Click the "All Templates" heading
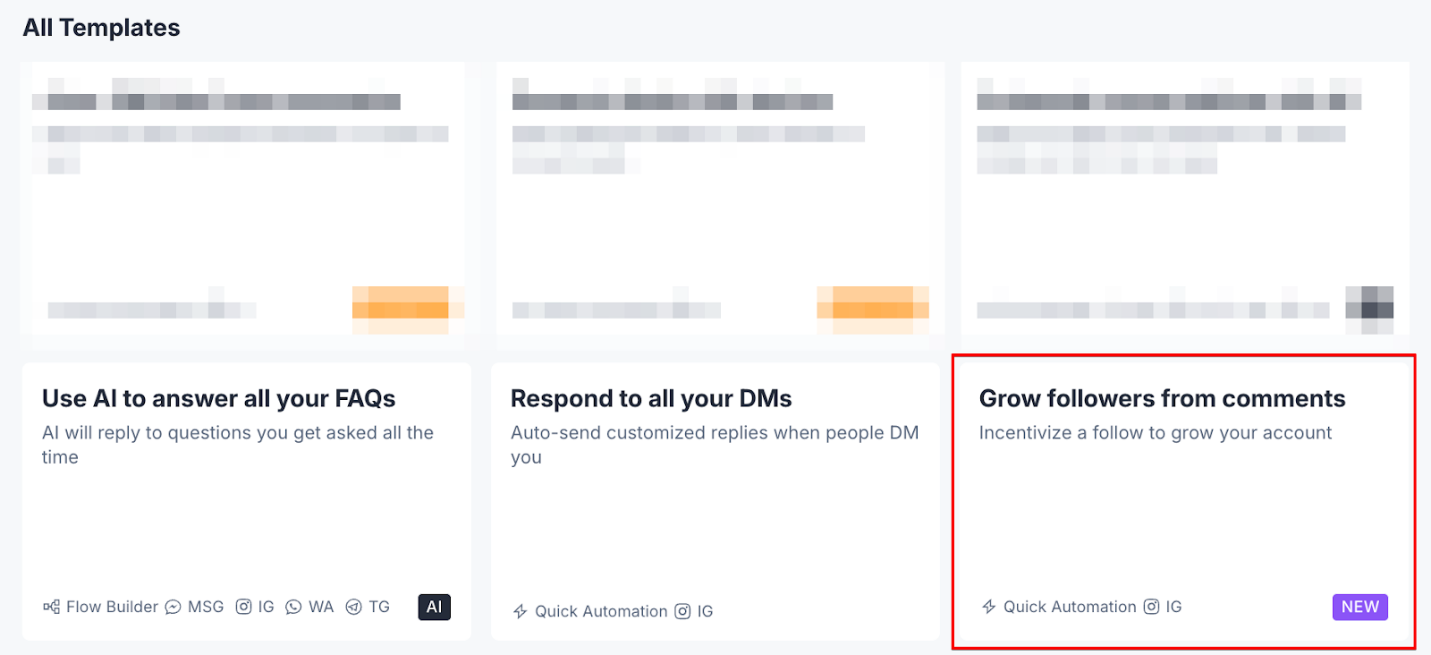 [x=101, y=28]
